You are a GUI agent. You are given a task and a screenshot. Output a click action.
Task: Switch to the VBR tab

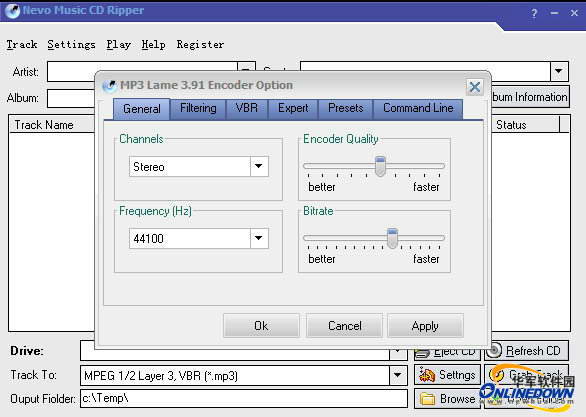pyautogui.click(x=247, y=109)
